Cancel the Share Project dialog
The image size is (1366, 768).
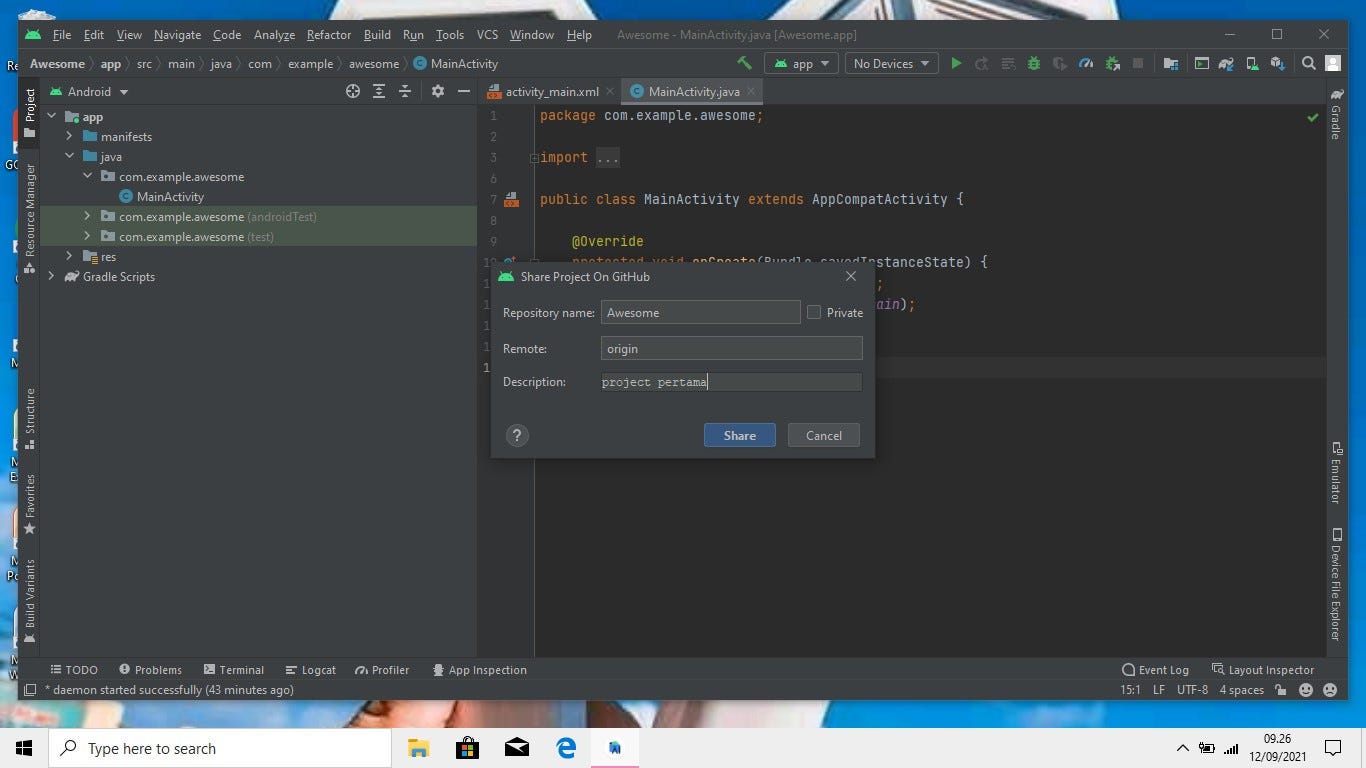[823, 435]
